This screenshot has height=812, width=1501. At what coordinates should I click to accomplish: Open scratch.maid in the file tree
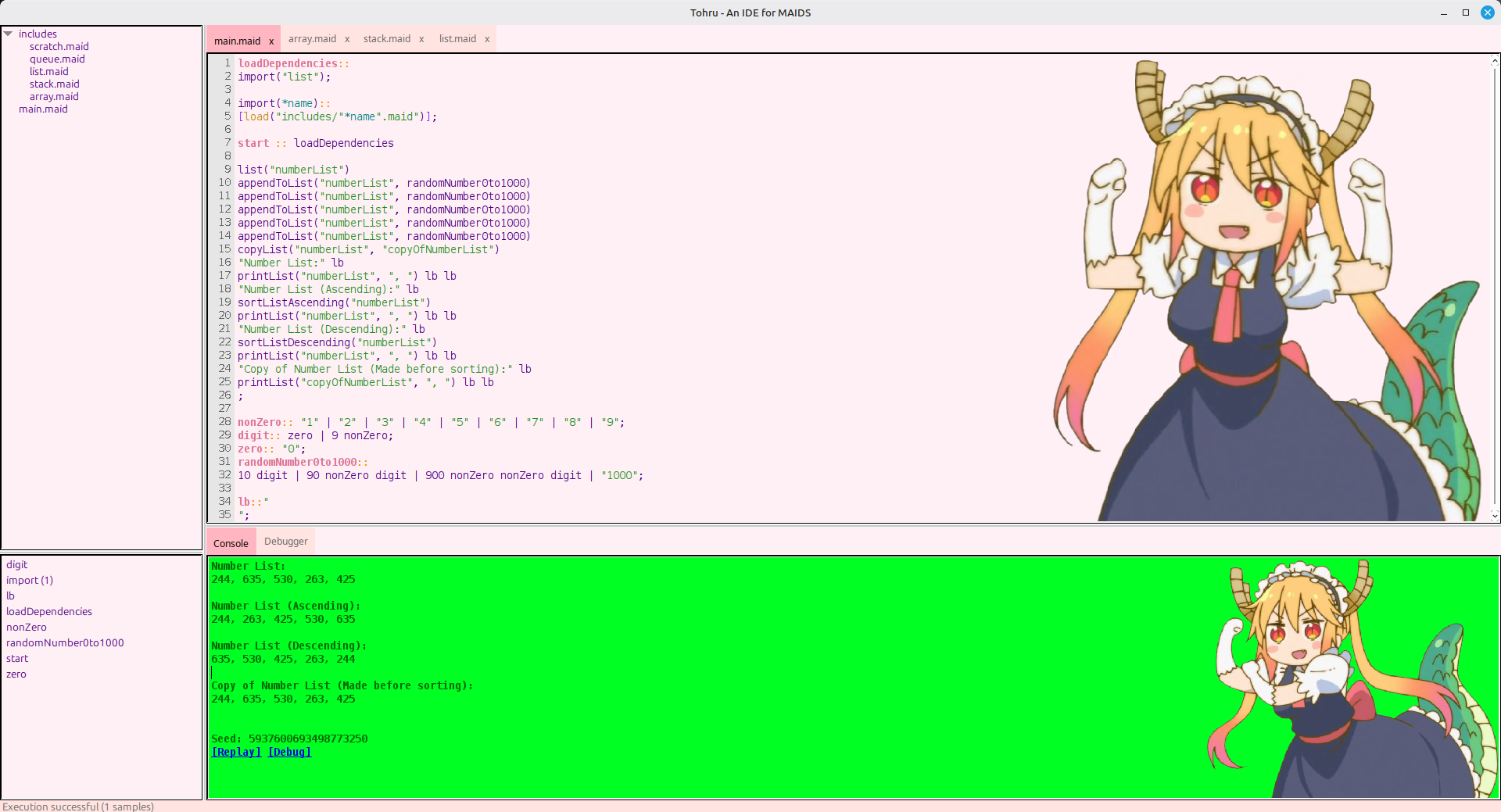tap(59, 46)
